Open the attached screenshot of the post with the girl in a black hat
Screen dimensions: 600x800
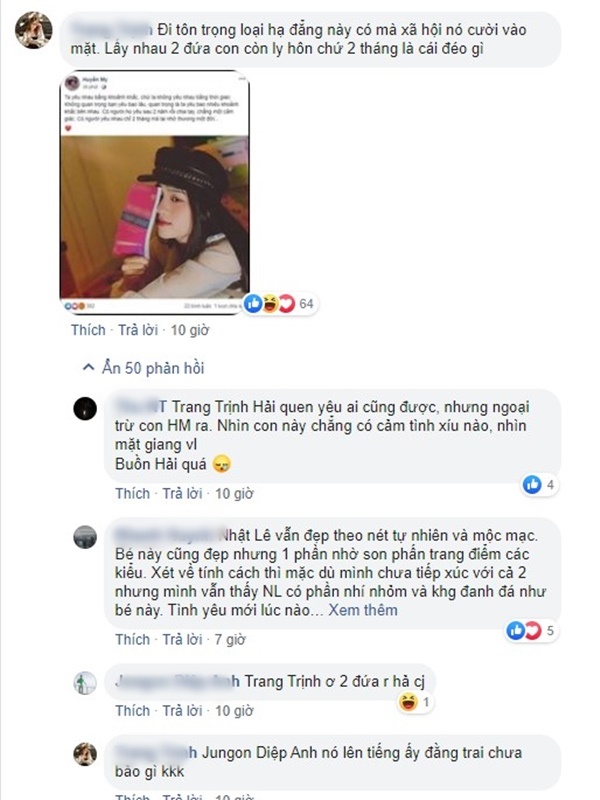(x=155, y=192)
